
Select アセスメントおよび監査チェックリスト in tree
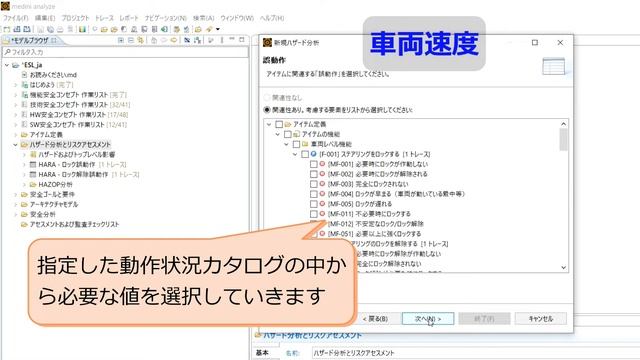(x=74, y=224)
